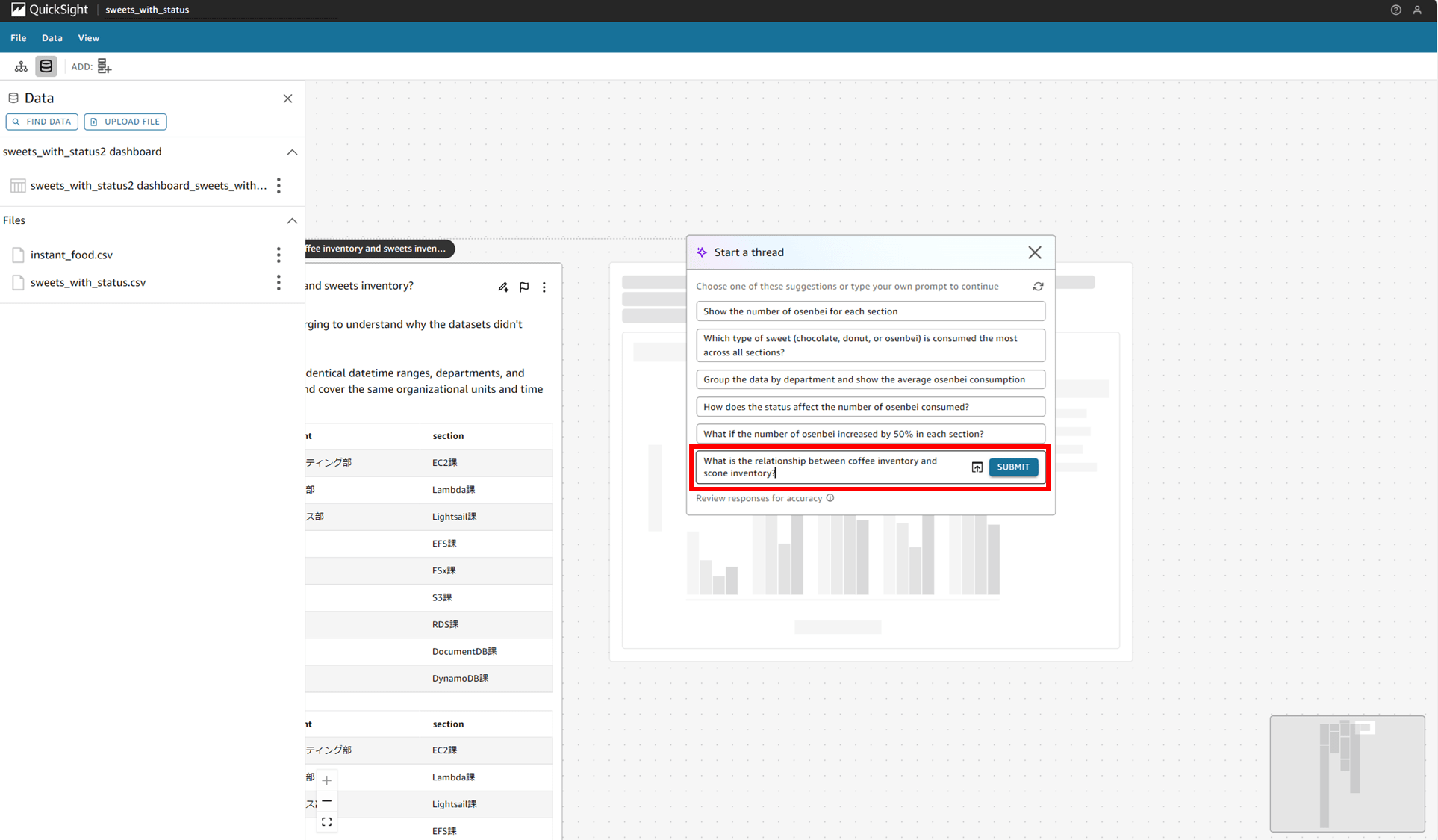Image resolution: width=1438 pixels, height=840 pixels.
Task: Click the canvas minimap thumbnail
Action: click(x=1347, y=774)
